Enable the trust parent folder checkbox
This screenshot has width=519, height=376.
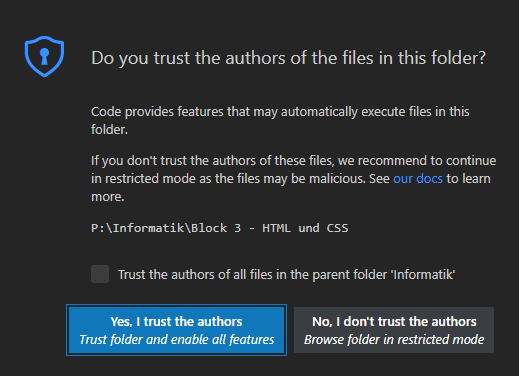pos(100,274)
